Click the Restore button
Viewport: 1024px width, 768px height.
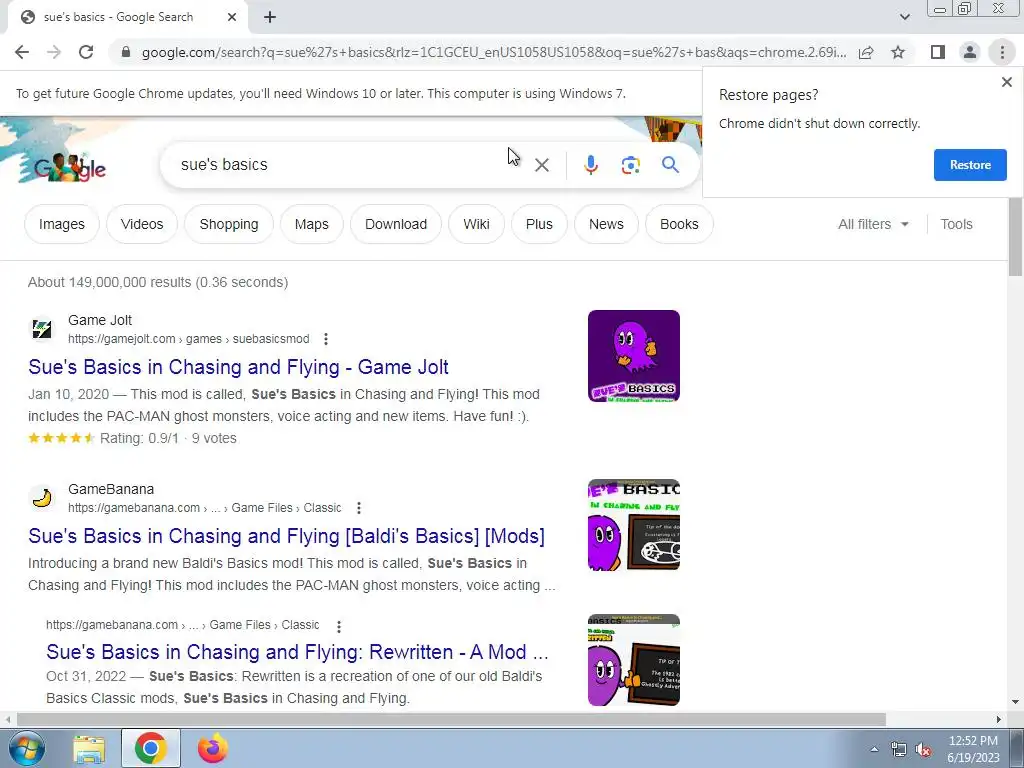pyautogui.click(x=970, y=165)
